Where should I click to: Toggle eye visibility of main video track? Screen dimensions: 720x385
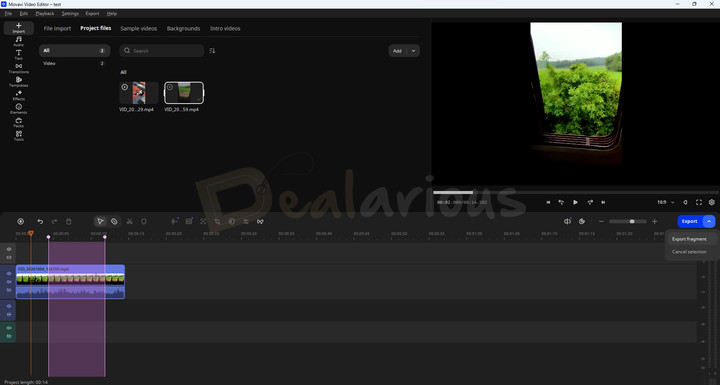[9, 273]
